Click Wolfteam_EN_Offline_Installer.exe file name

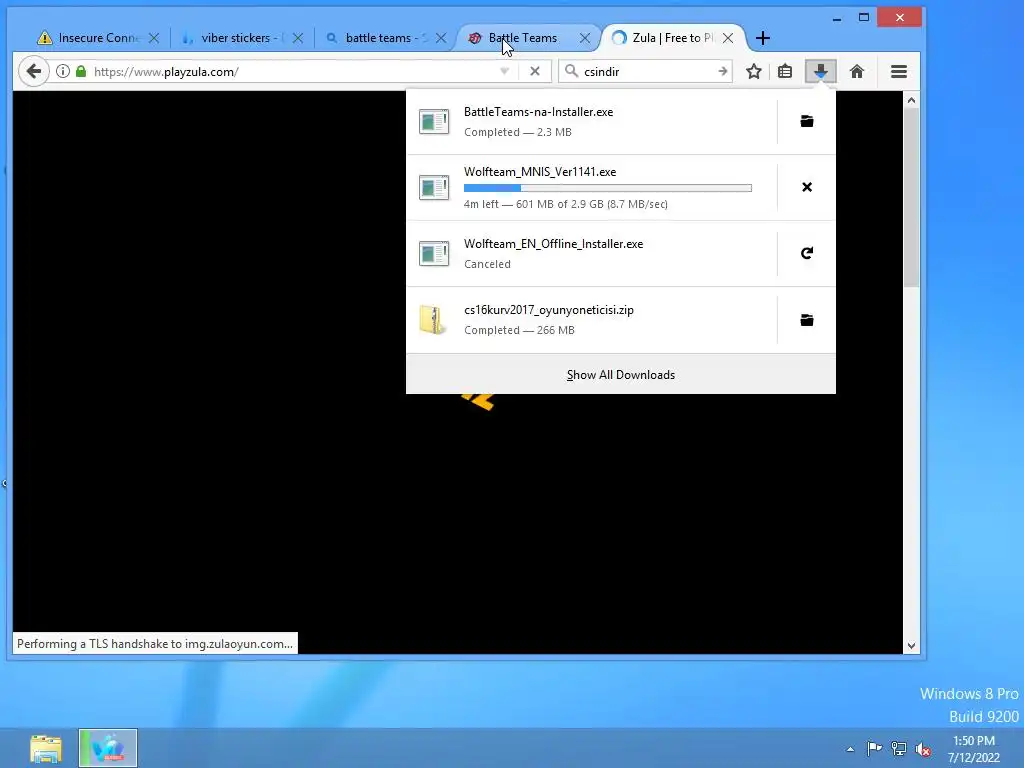point(553,244)
